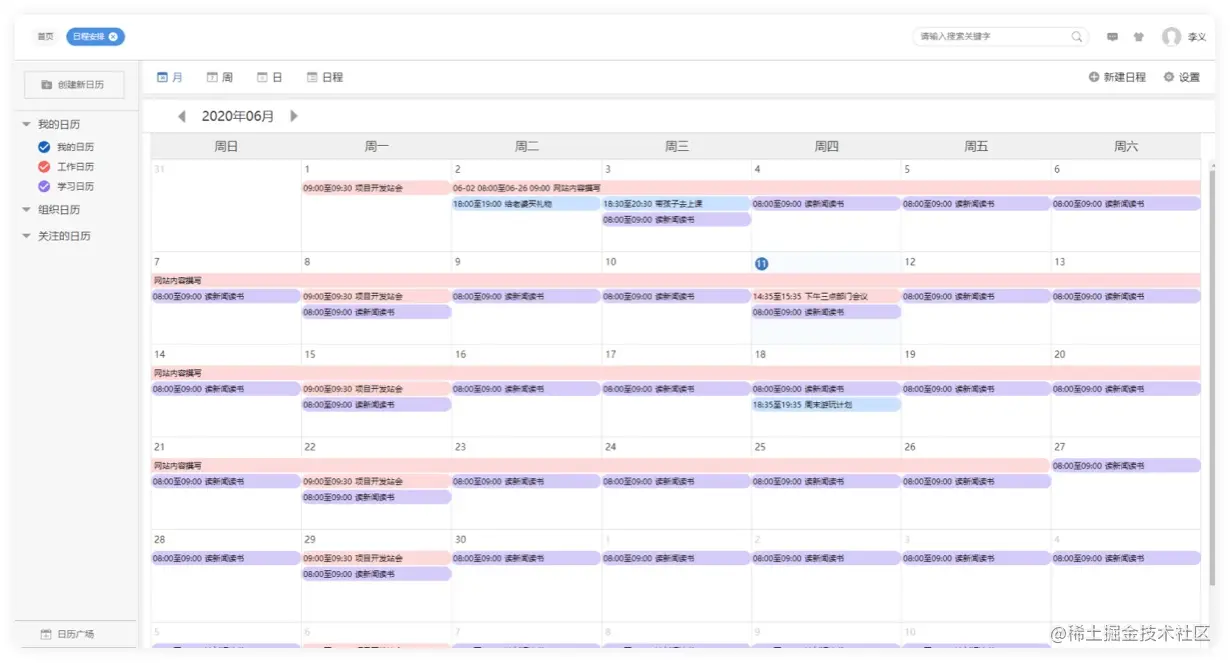Click the username 李义

point(1197,37)
